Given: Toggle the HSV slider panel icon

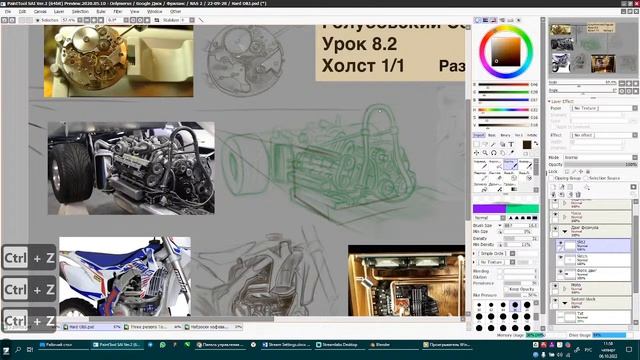Looking at the screenshot, I should [494, 20].
